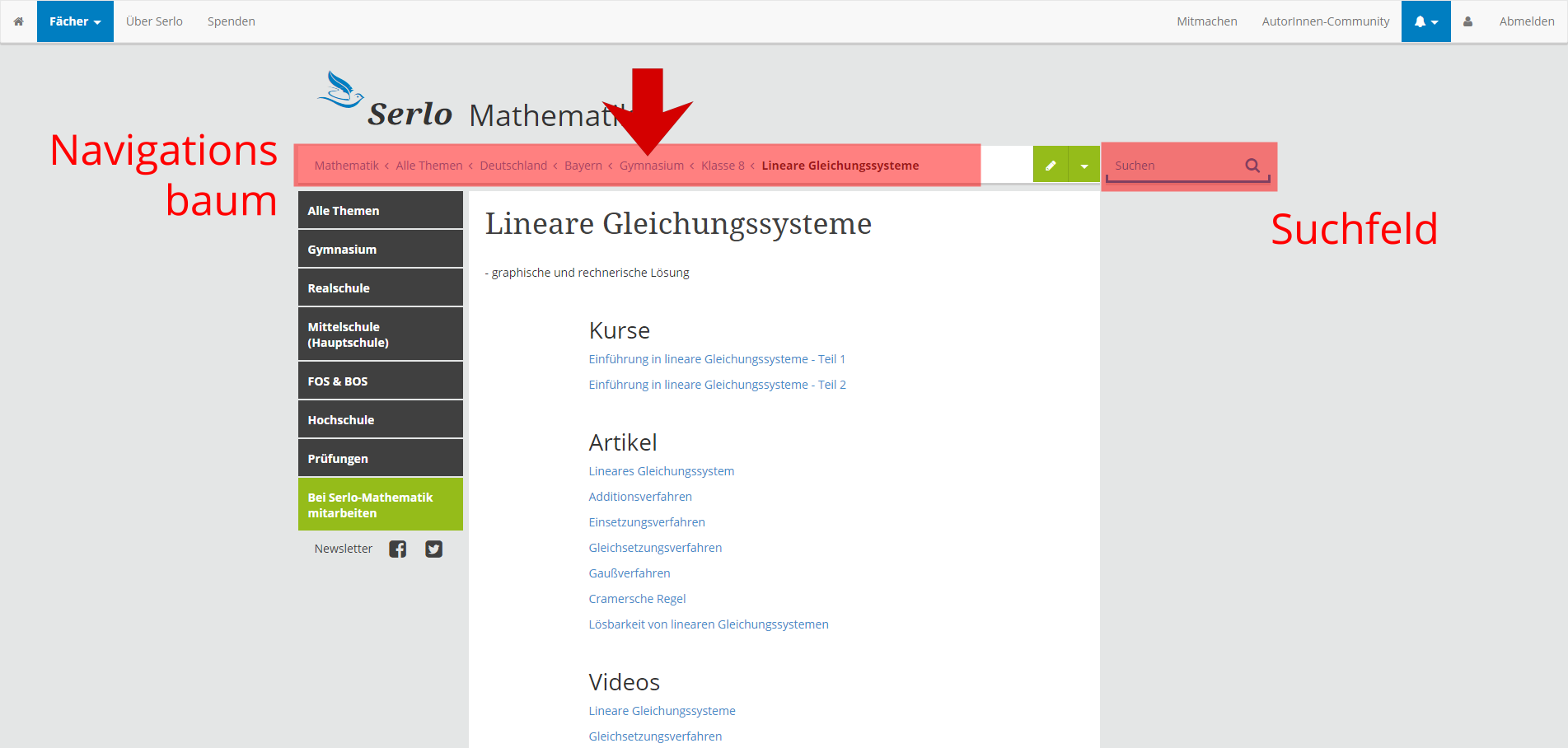Image resolution: width=1568 pixels, height=748 pixels.
Task: Open Alle Themen in the sidebar
Action: pyautogui.click(x=381, y=210)
